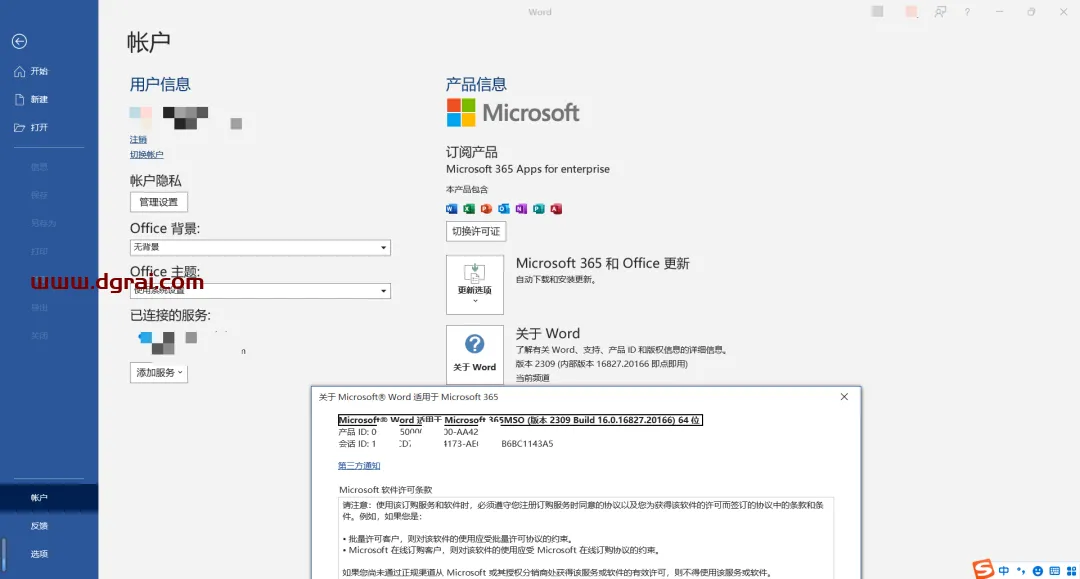The height and width of the screenshot is (579, 1080).
Task: Select 打开 in the sidebar
Action: [39, 128]
